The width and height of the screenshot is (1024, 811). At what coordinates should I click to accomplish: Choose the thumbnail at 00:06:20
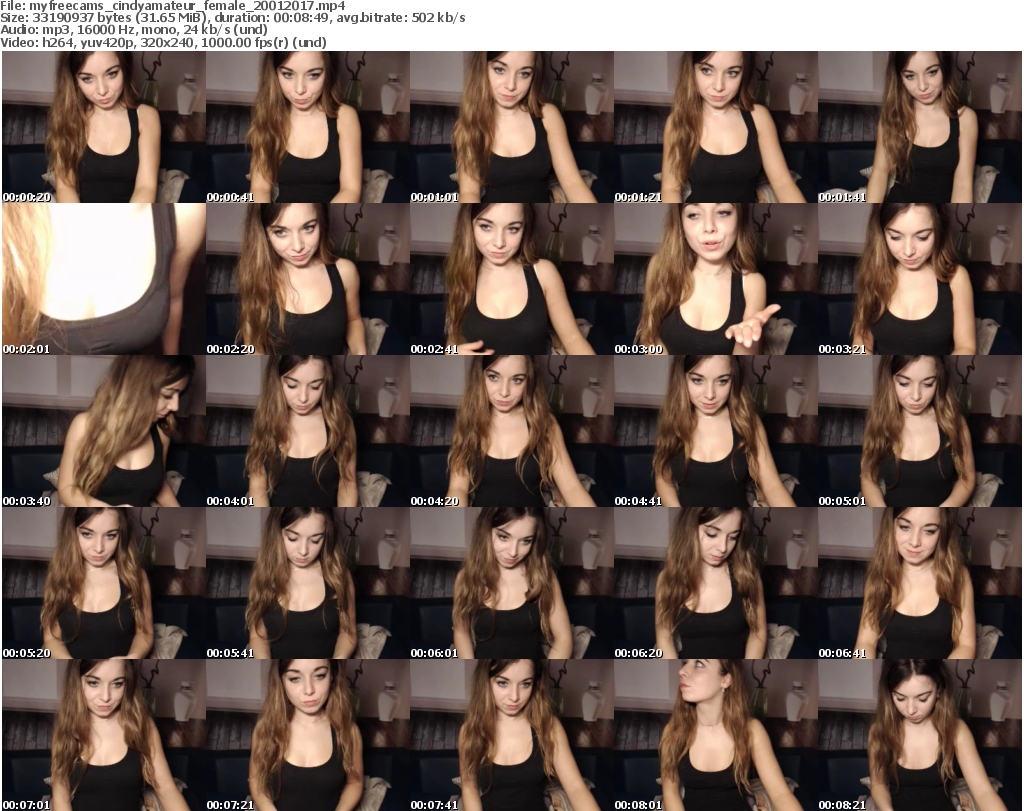coord(715,583)
